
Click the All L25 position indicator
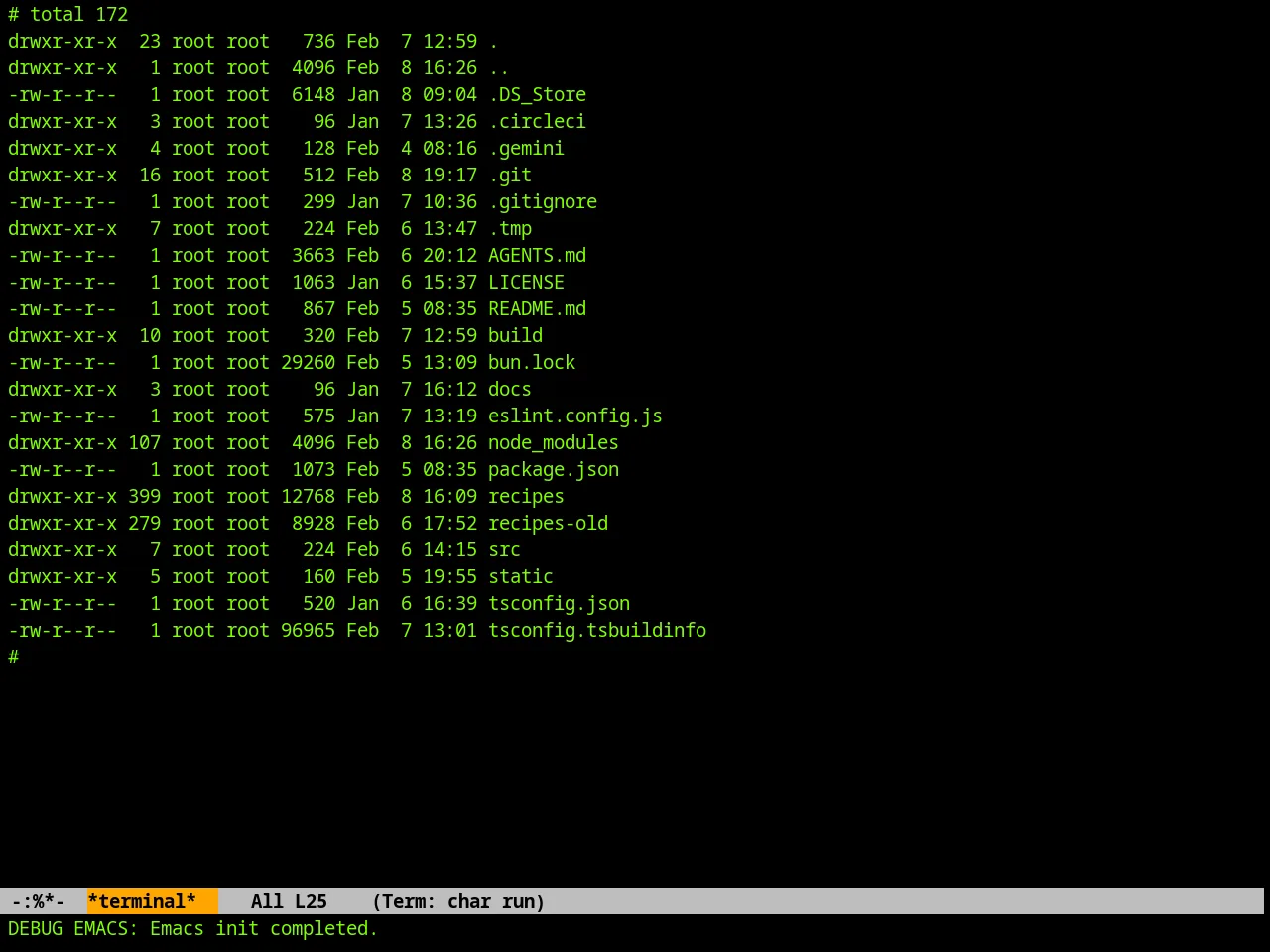coord(289,901)
